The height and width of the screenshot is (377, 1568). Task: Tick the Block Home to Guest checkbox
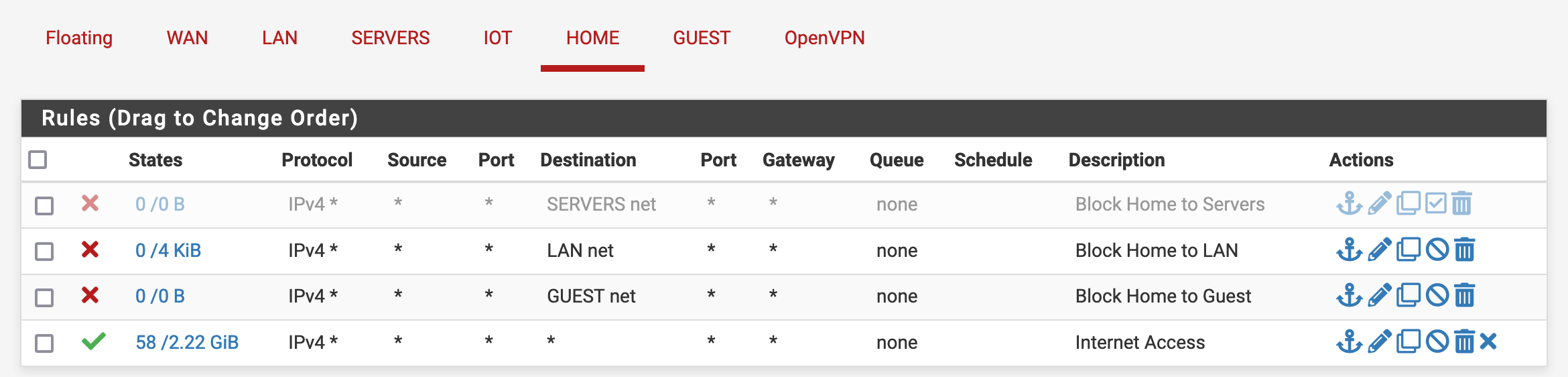pos(44,297)
